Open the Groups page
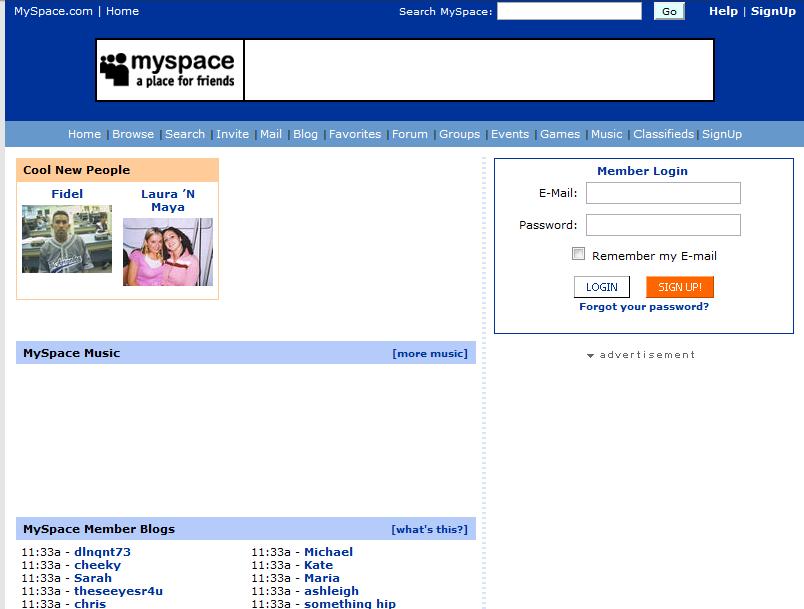Viewport: 804px width, 609px height. (x=459, y=133)
